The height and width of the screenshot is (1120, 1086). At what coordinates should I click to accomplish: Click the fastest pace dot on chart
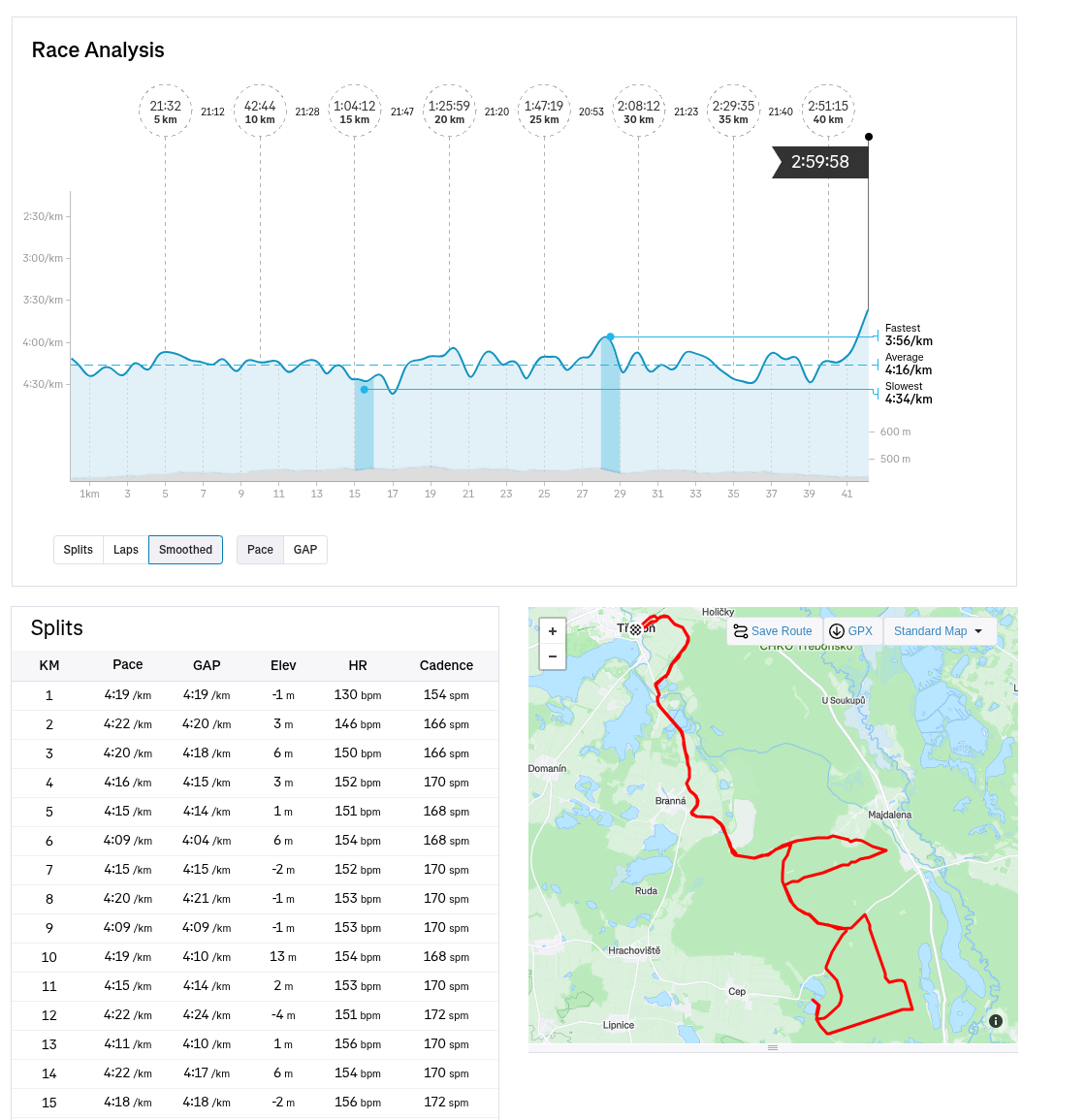pos(610,336)
